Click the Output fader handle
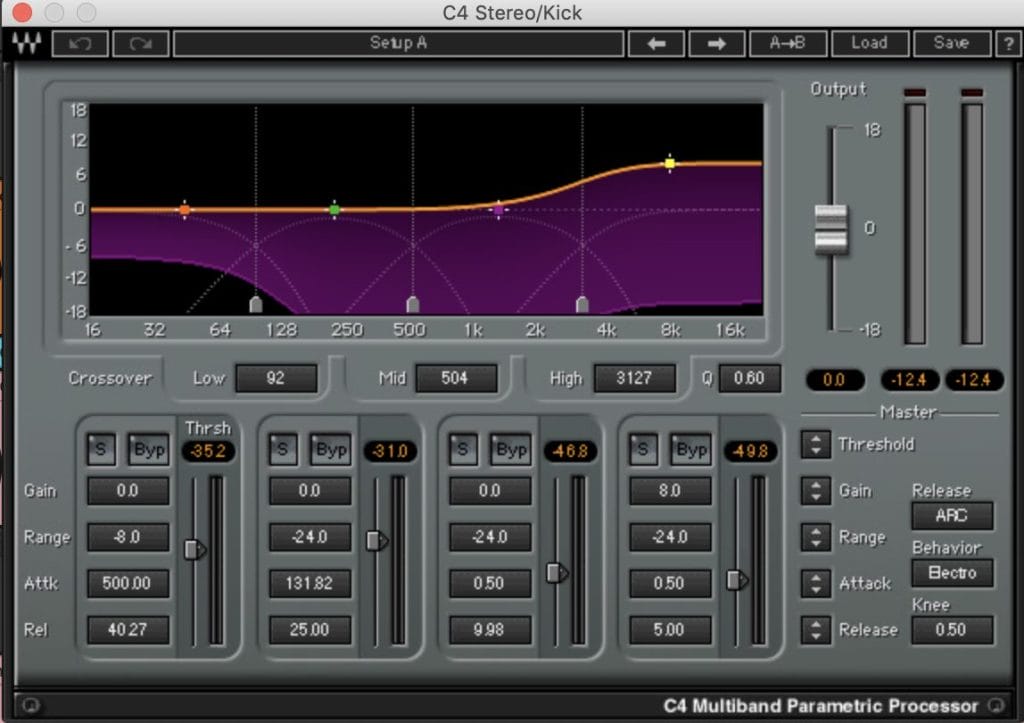Screen dimensions: 1024x723 coord(830,229)
